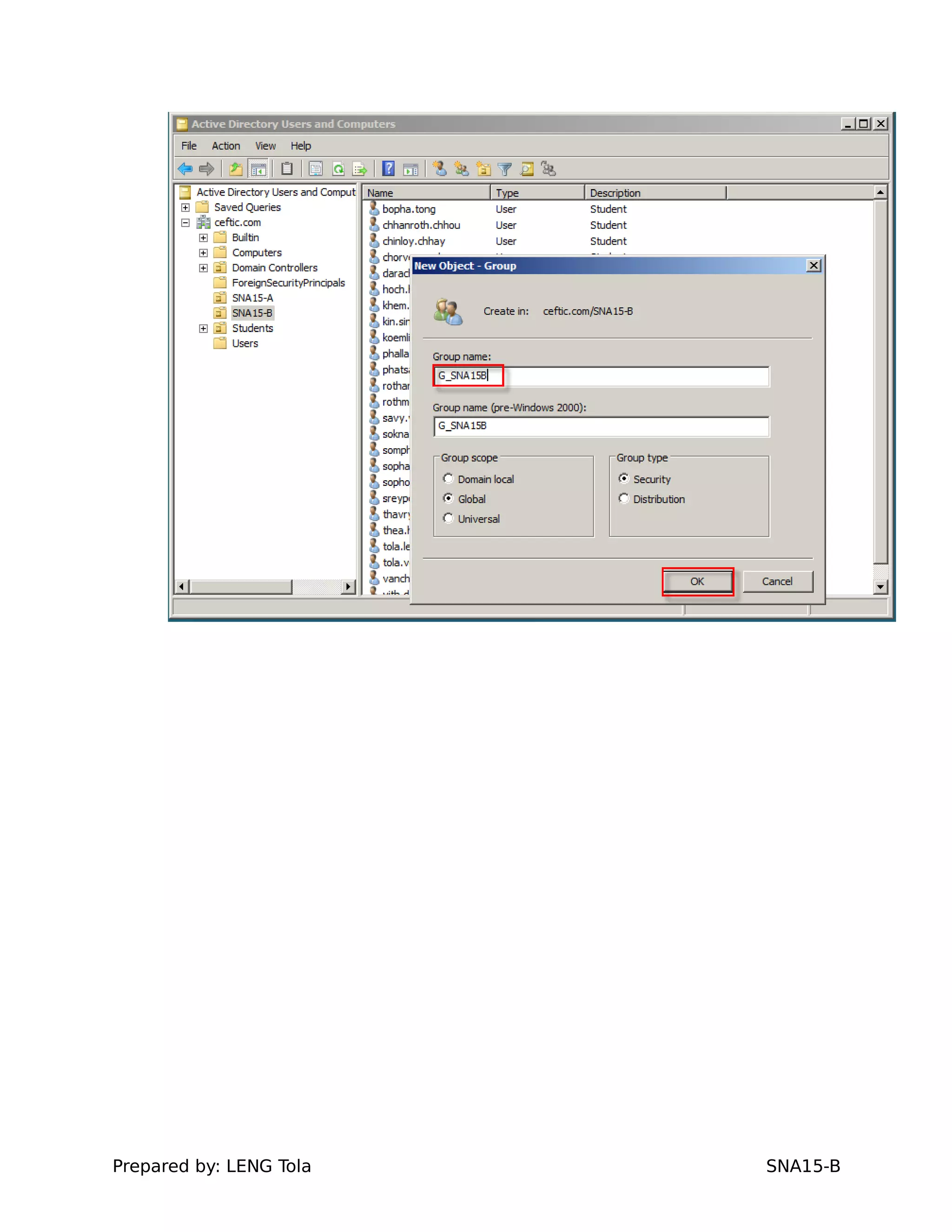Expand the Saved Queries tree node
Screen dimensions: 952x1232
tap(185, 208)
